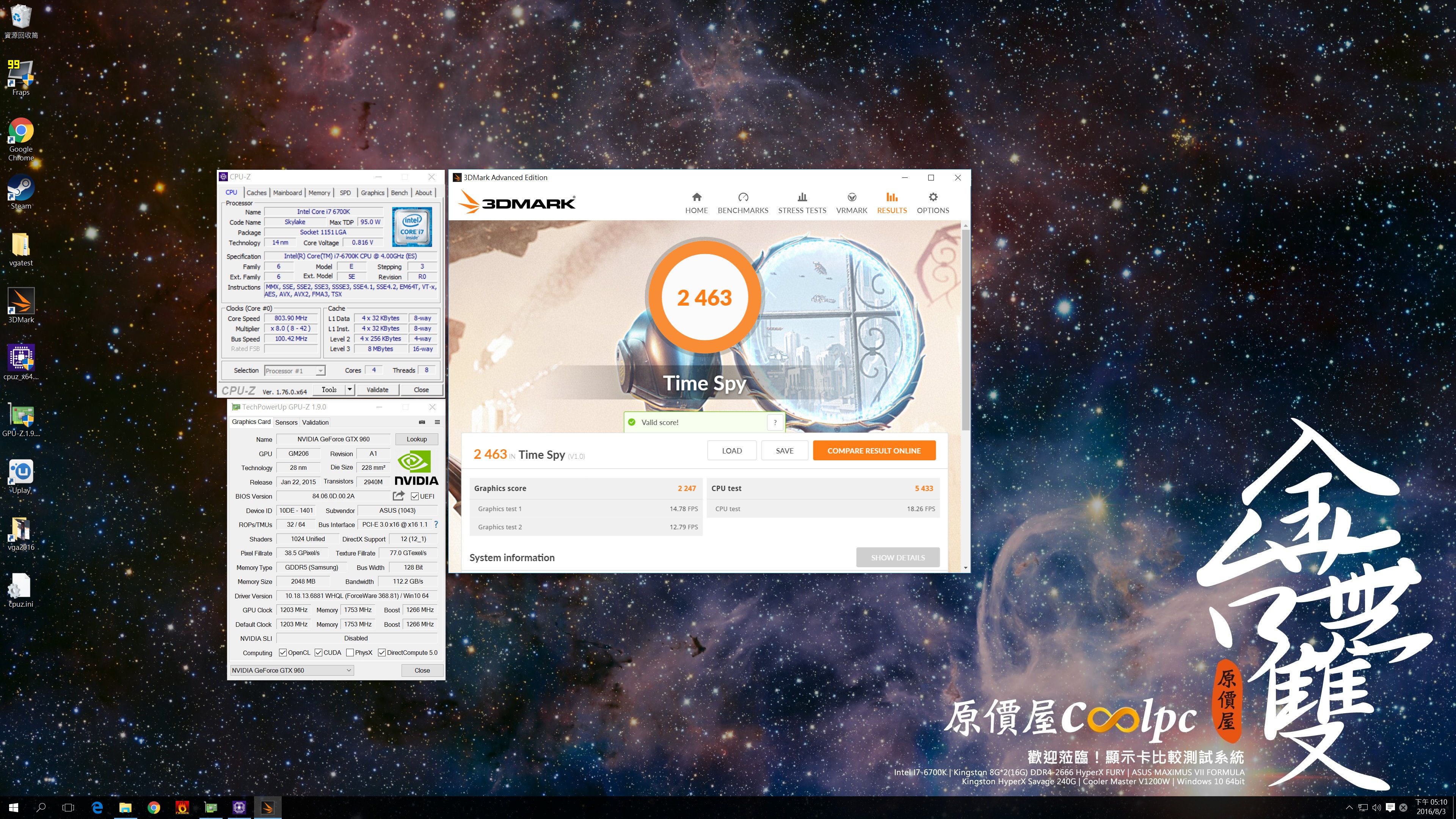Switch to CPU-Z Bench tab
The image size is (1456, 819).
pyautogui.click(x=399, y=193)
